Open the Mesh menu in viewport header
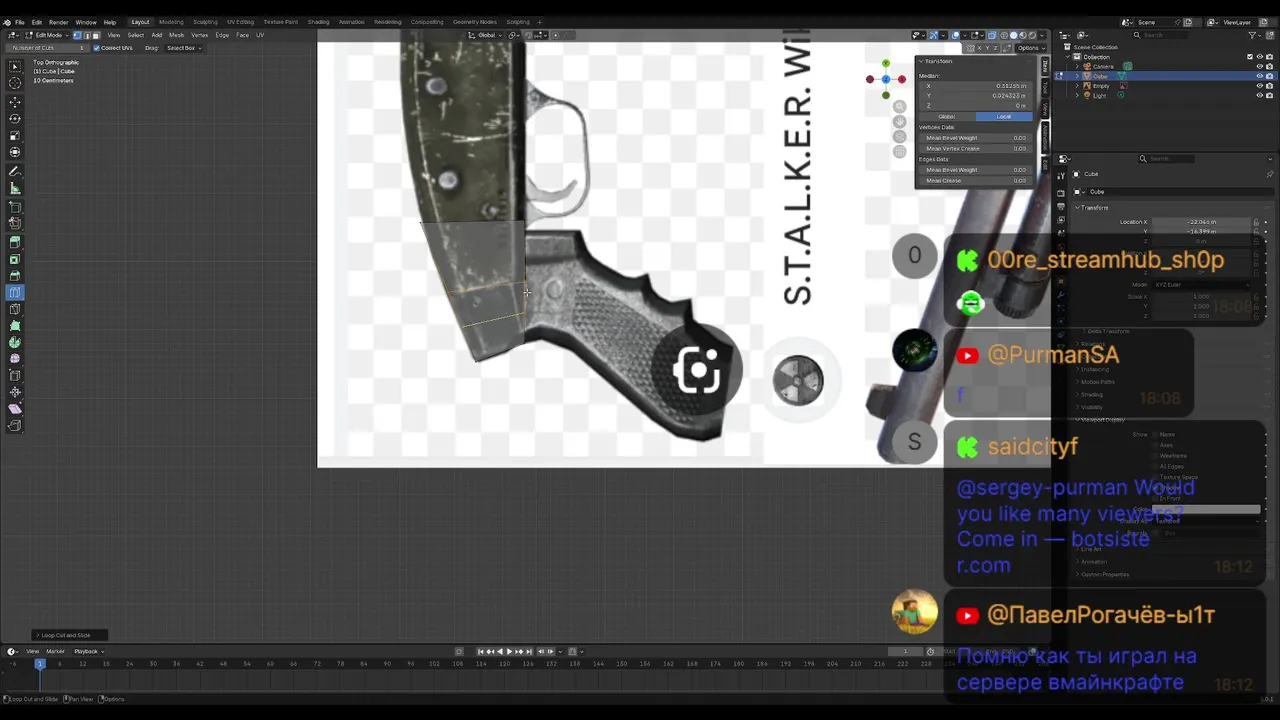This screenshot has width=1280, height=720. tap(176, 35)
